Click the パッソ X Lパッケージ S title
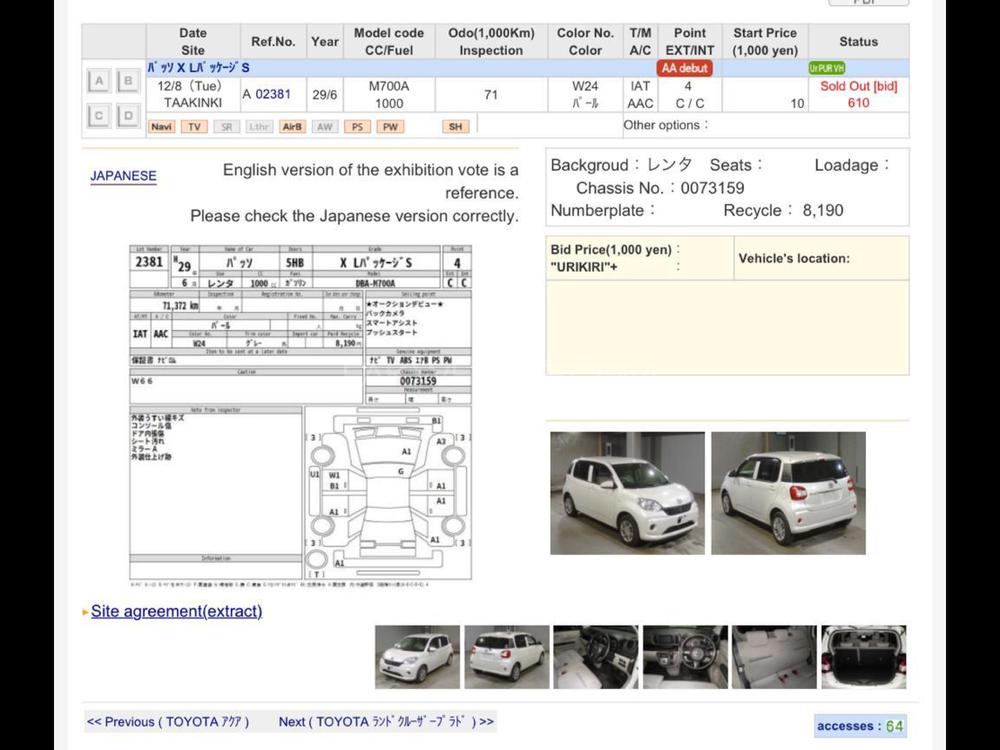 198,68
